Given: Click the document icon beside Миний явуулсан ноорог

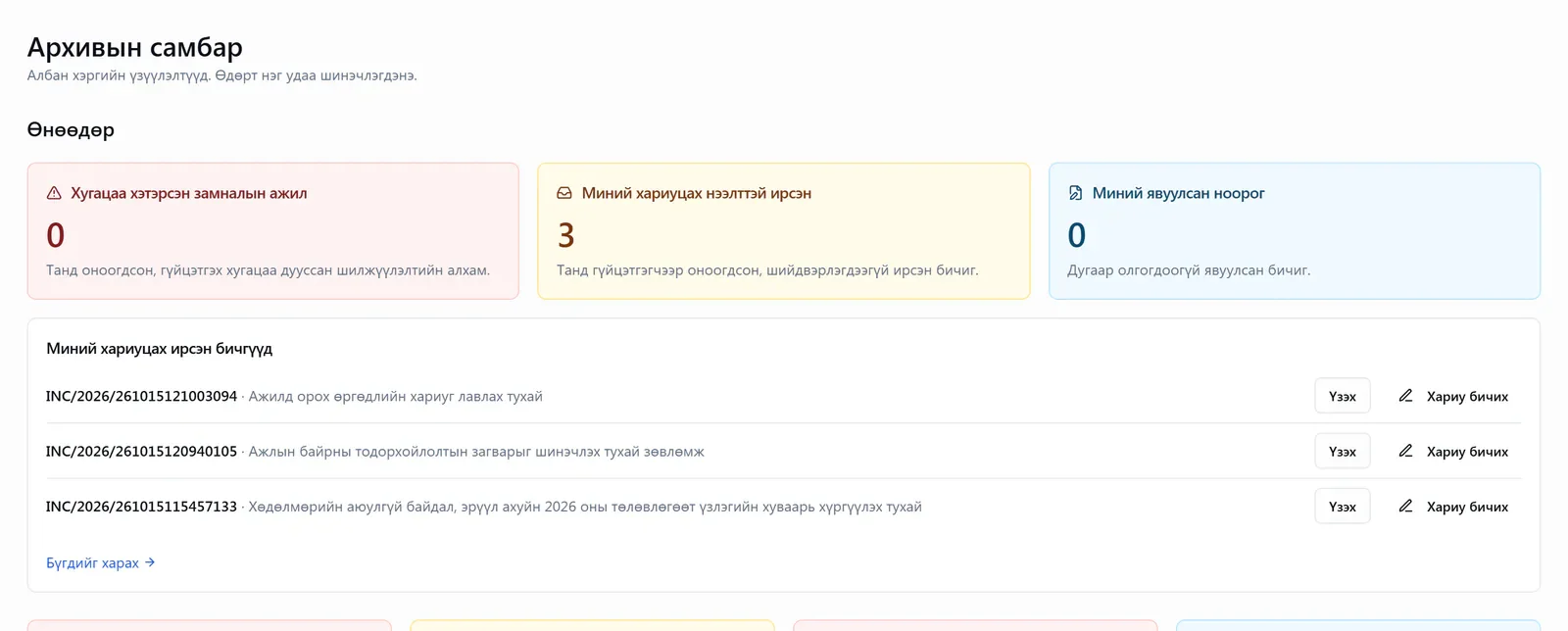Looking at the screenshot, I should [x=1075, y=194].
